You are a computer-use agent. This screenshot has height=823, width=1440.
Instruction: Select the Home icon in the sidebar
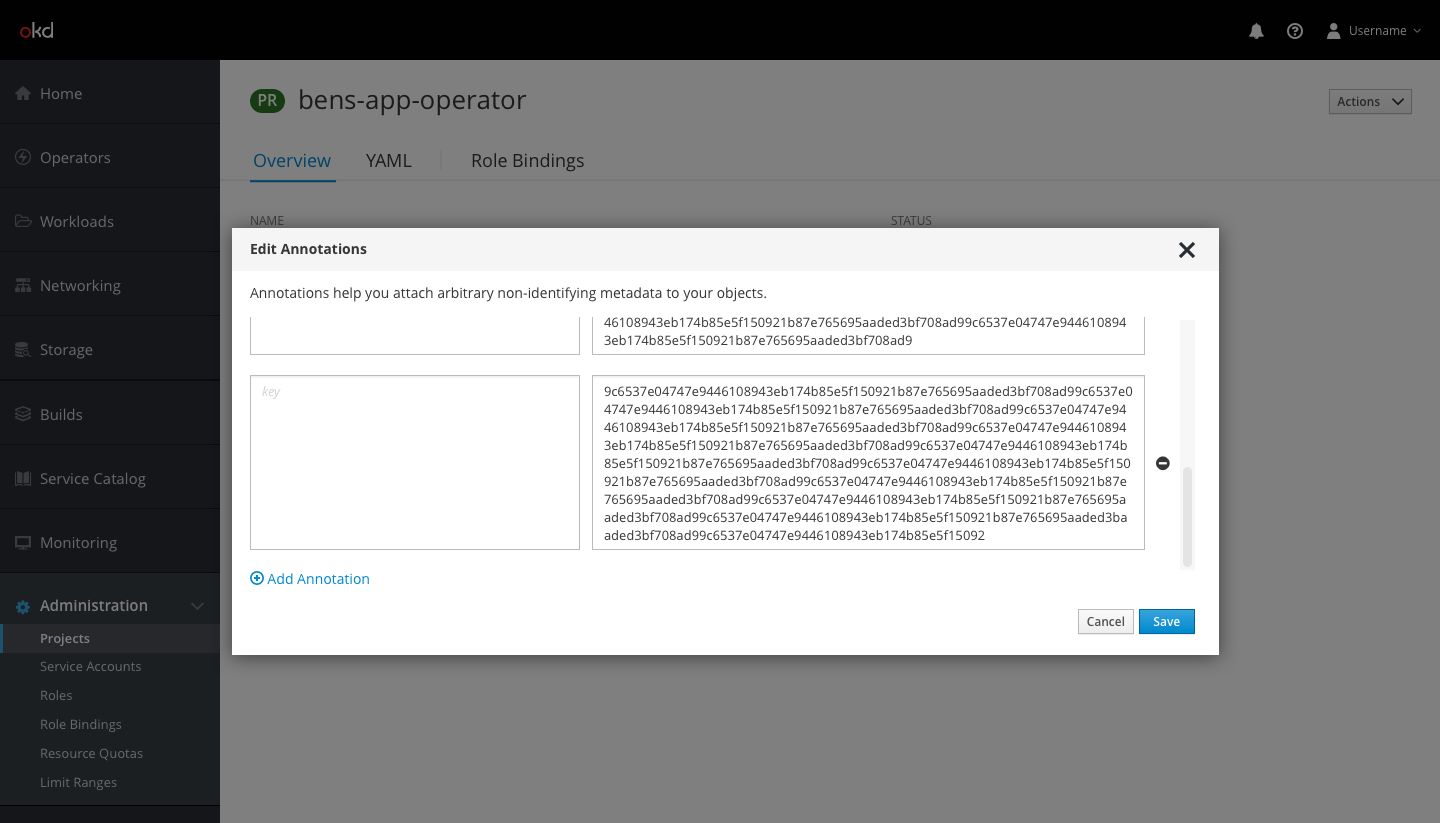click(21, 92)
